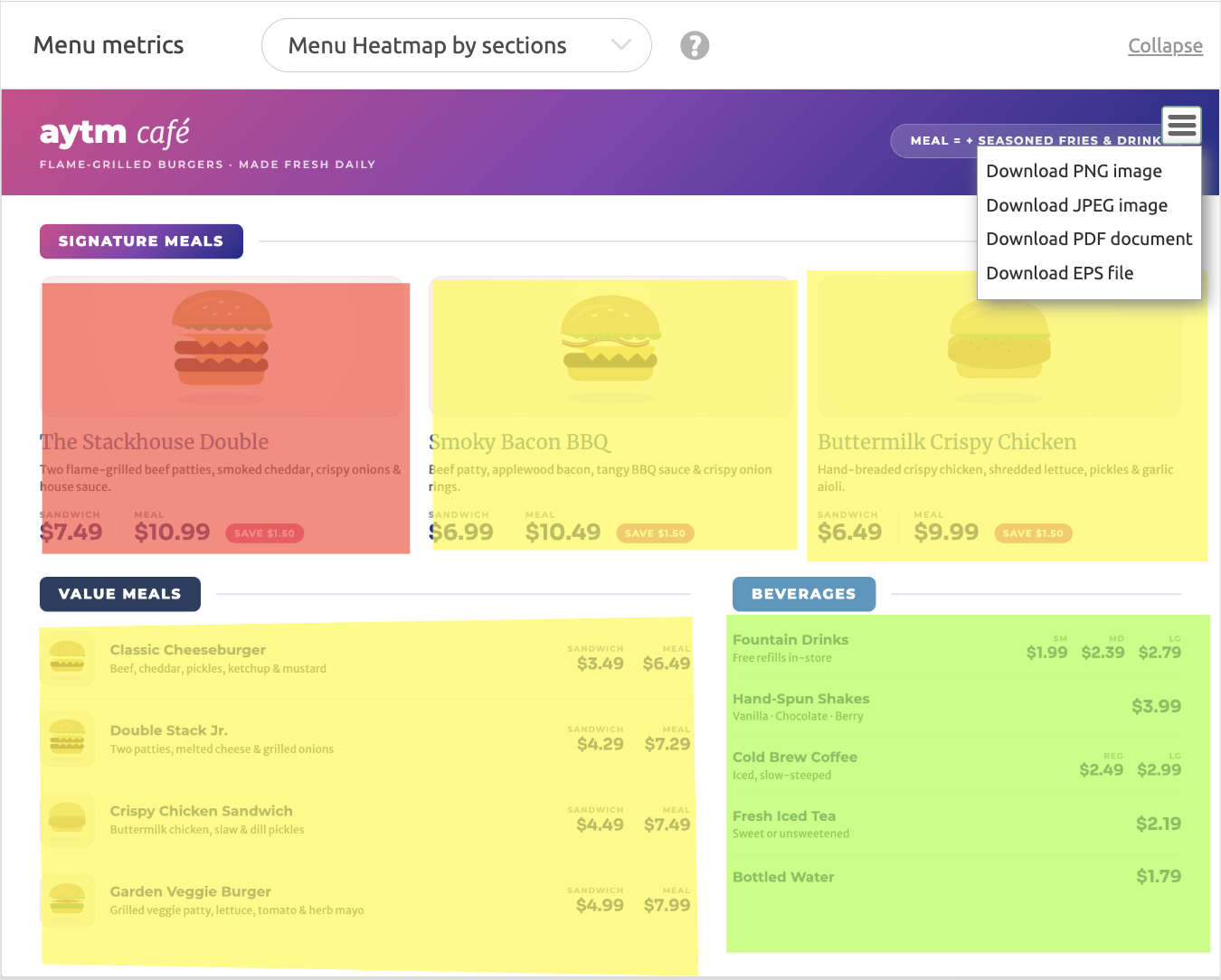Click the Smoky Bacon BBQ burger image

coord(610,349)
